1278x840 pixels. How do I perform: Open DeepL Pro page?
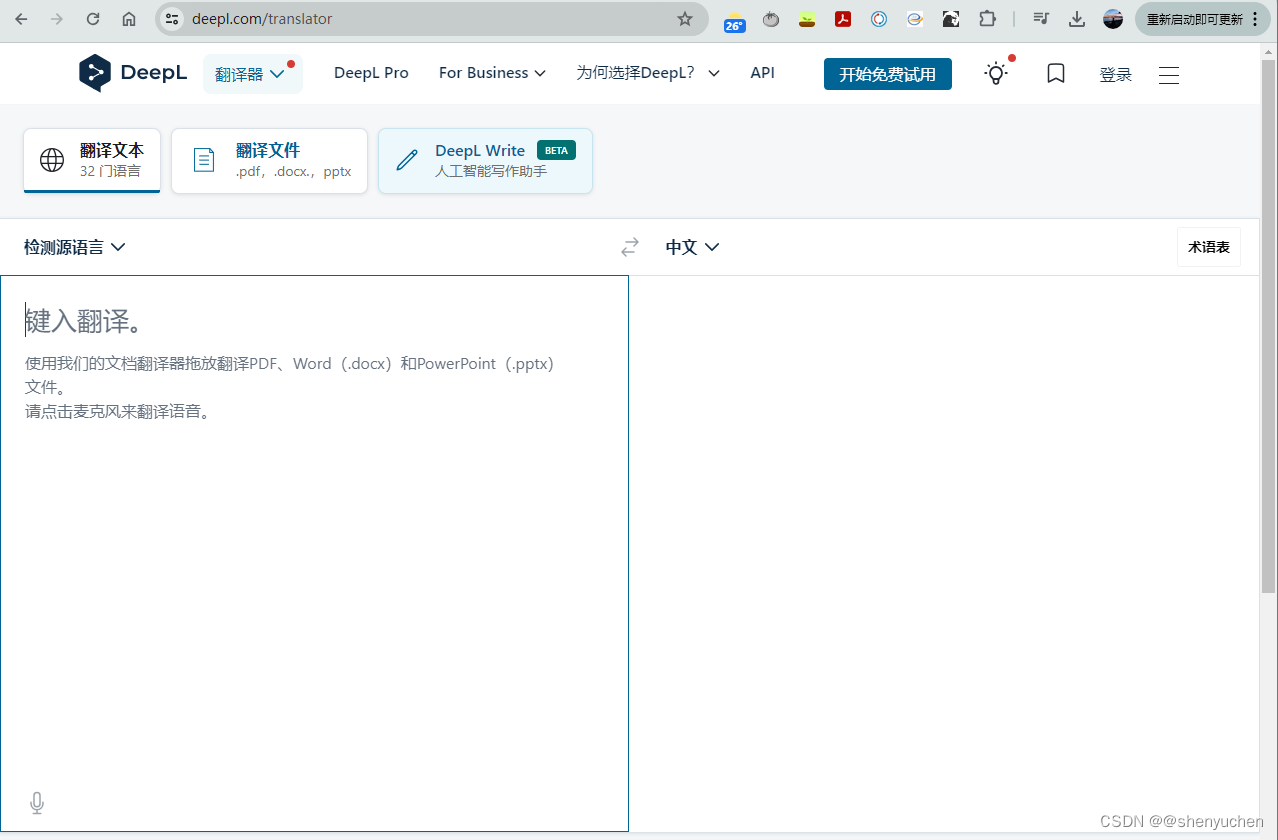point(371,73)
